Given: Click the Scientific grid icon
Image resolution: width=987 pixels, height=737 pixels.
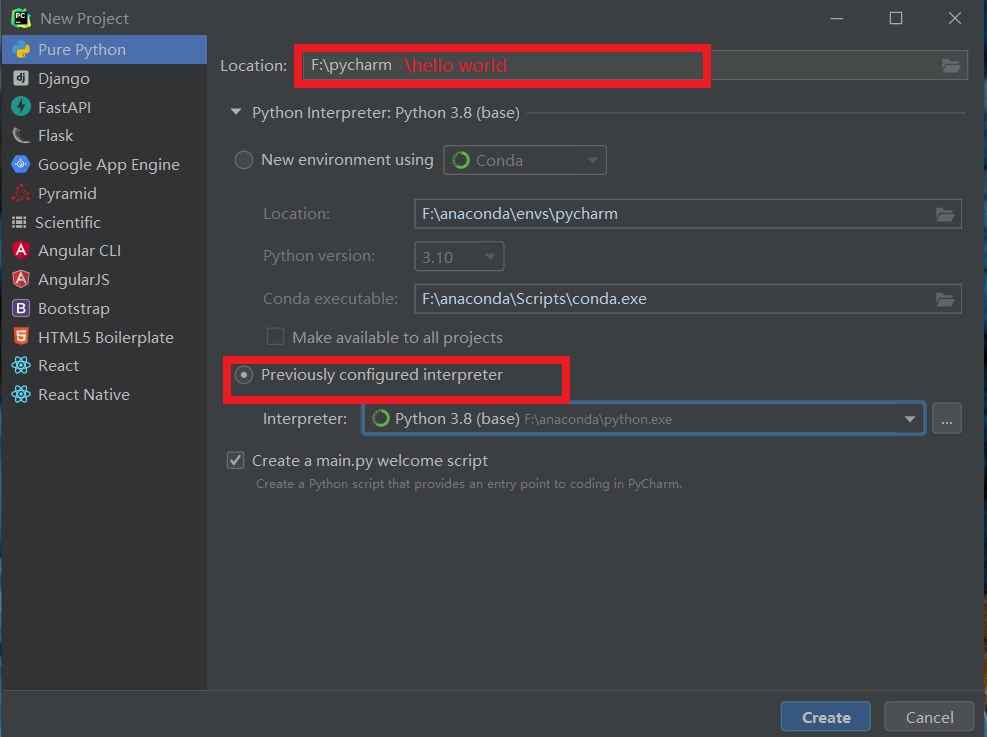Looking at the screenshot, I should tap(20, 222).
